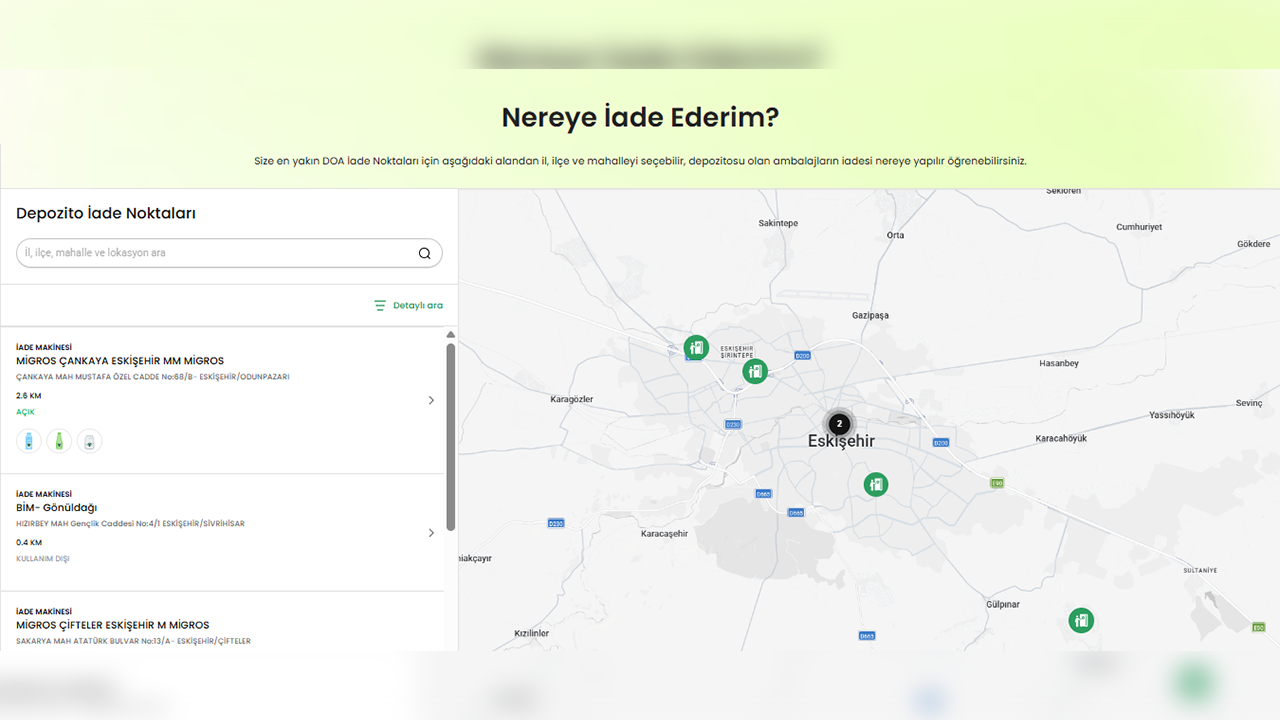Click the Detaylı ara link
This screenshot has width=1280, height=720.
pyautogui.click(x=418, y=305)
